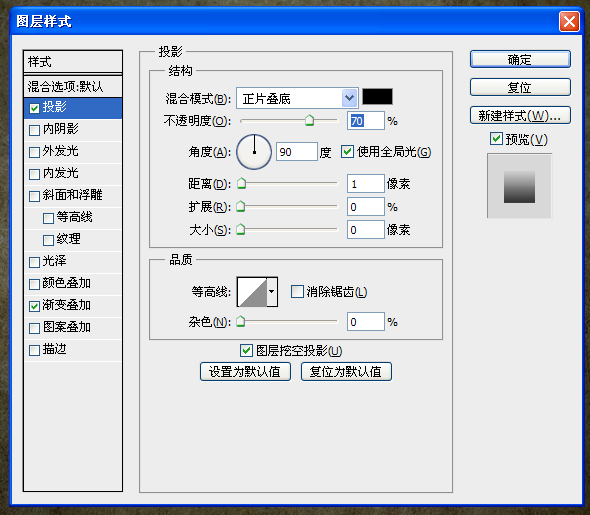Viewport: 590px width, 515px height.
Task: Uncheck 图层挖空投影 checkbox
Action: coord(246,351)
